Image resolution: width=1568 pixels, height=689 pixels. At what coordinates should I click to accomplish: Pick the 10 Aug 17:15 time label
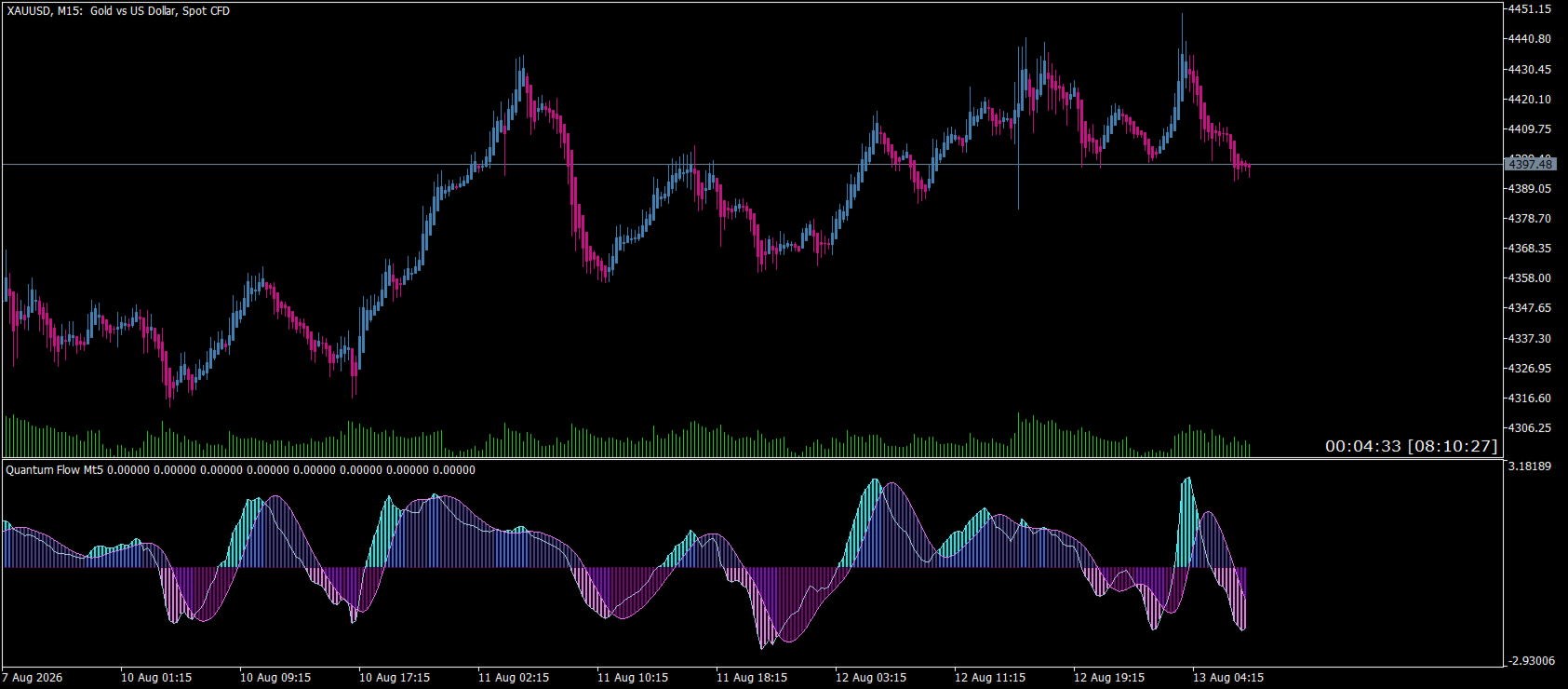395,678
